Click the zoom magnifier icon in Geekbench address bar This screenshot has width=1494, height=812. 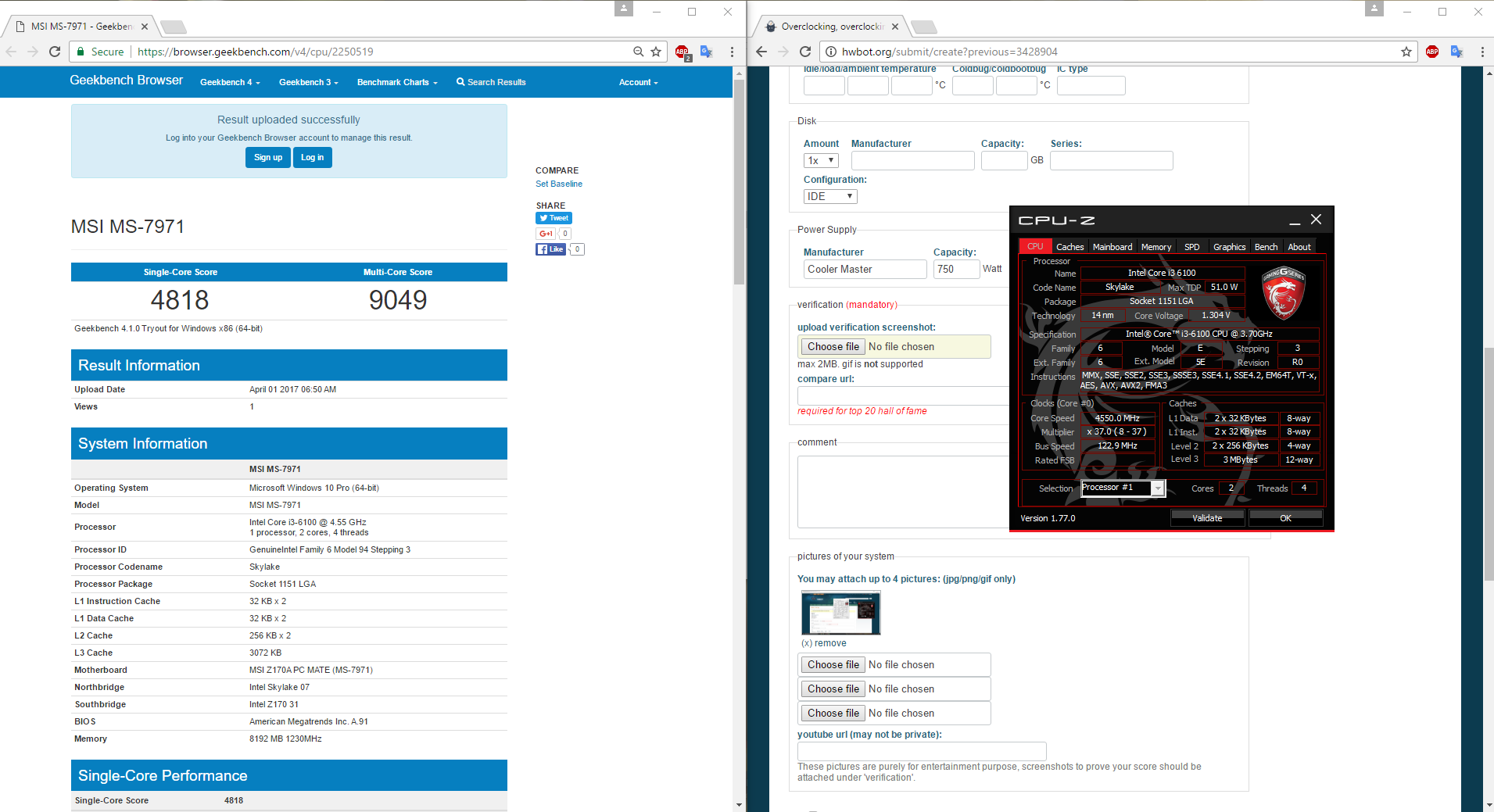[638, 52]
